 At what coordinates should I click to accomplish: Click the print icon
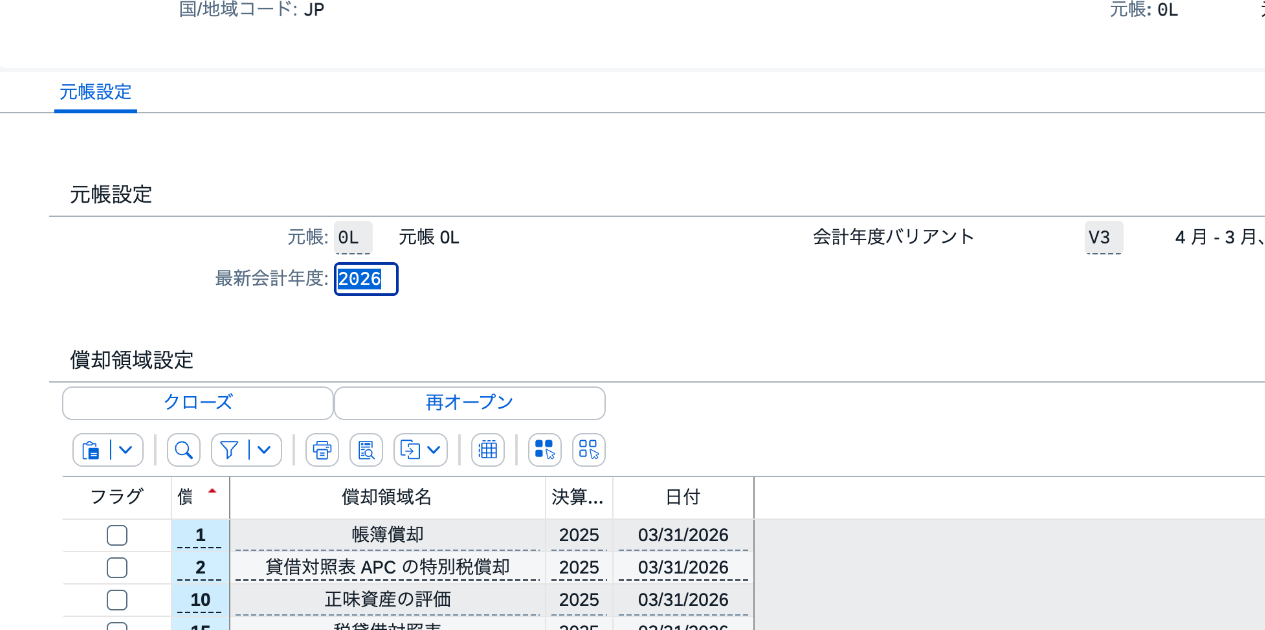[x=322, y=450]
